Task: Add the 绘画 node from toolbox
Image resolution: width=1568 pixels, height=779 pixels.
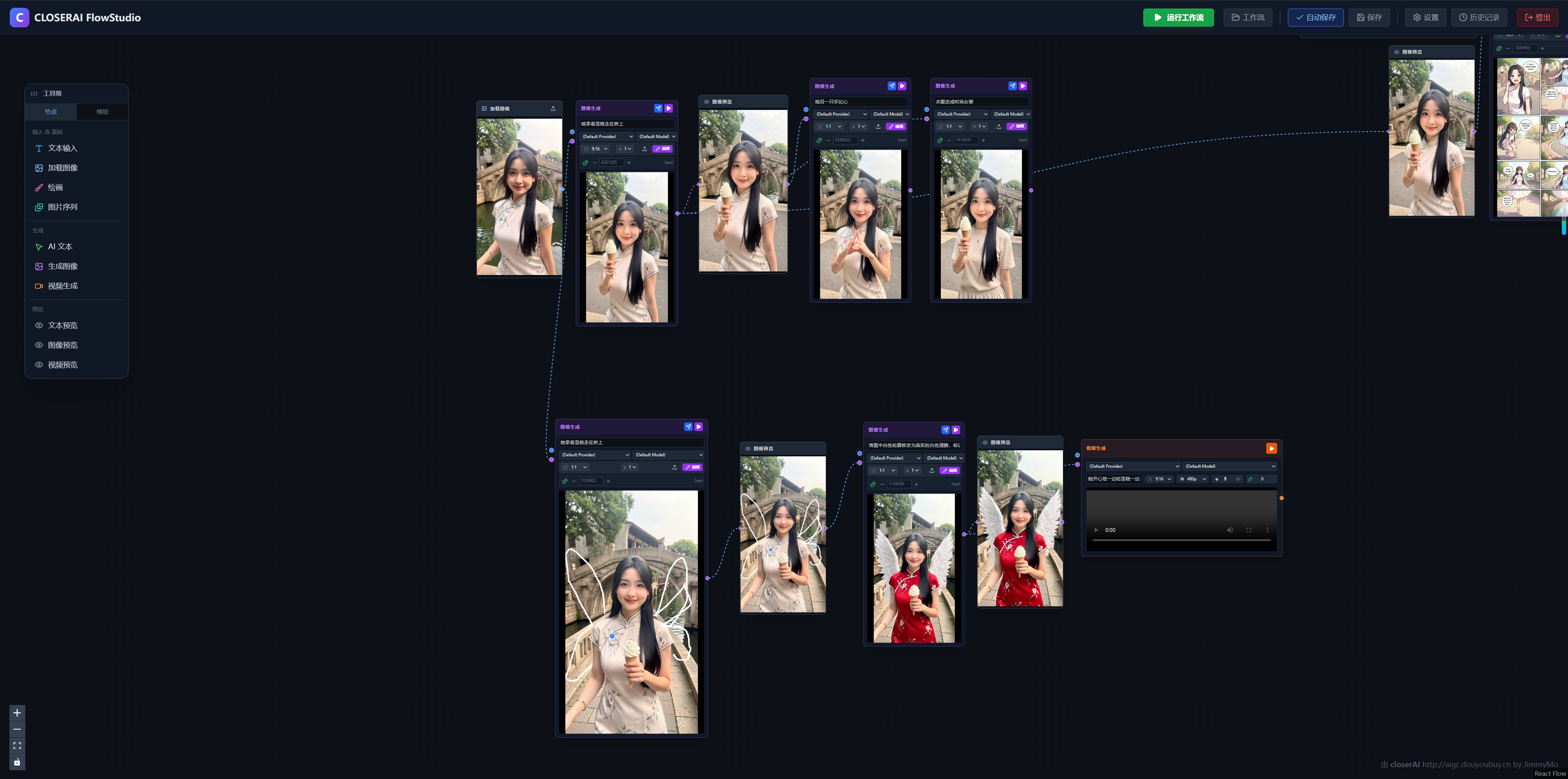Action: click(x=56, y=187)
